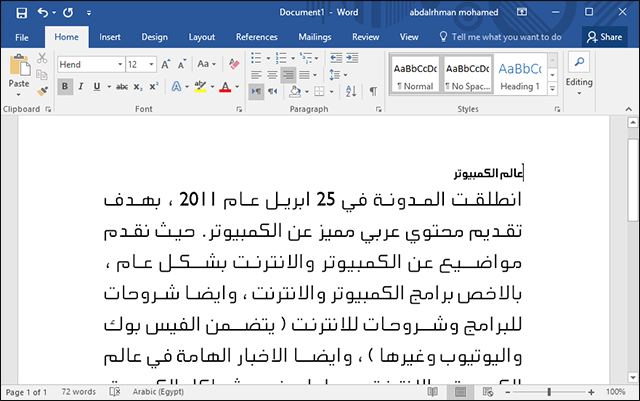640x401 pixels.
Task: Switch to the Design tab
Action: pyautogui.click(x=154, y=37)
